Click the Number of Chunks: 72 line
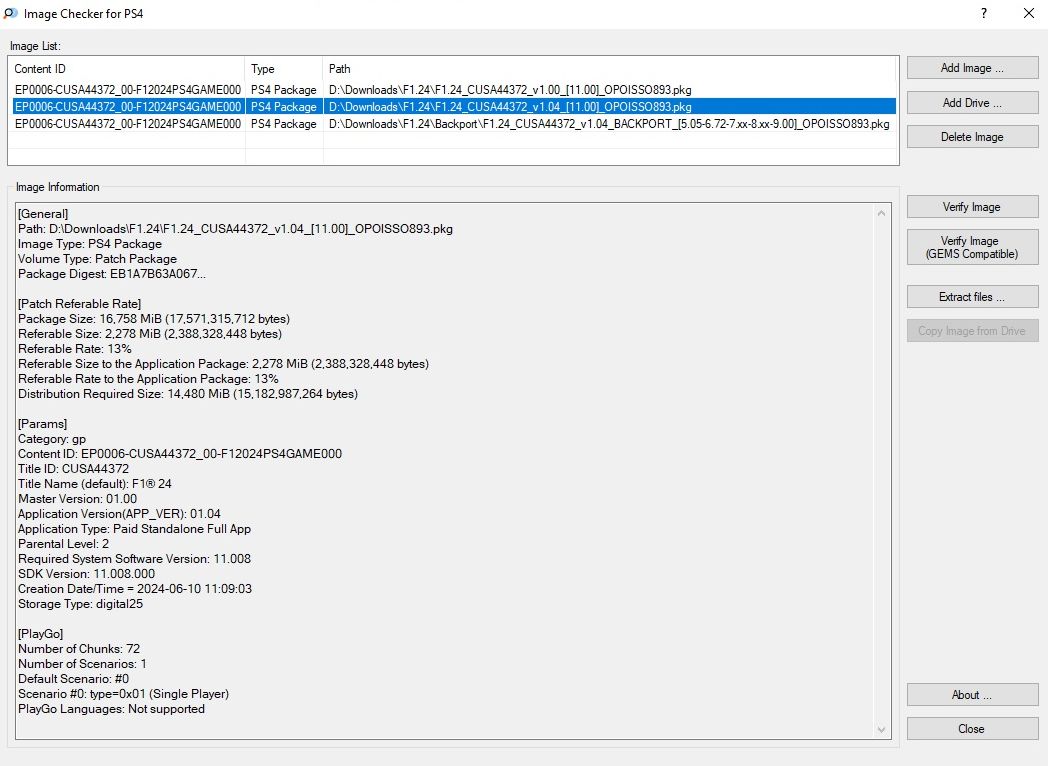 tap(79, 649)
